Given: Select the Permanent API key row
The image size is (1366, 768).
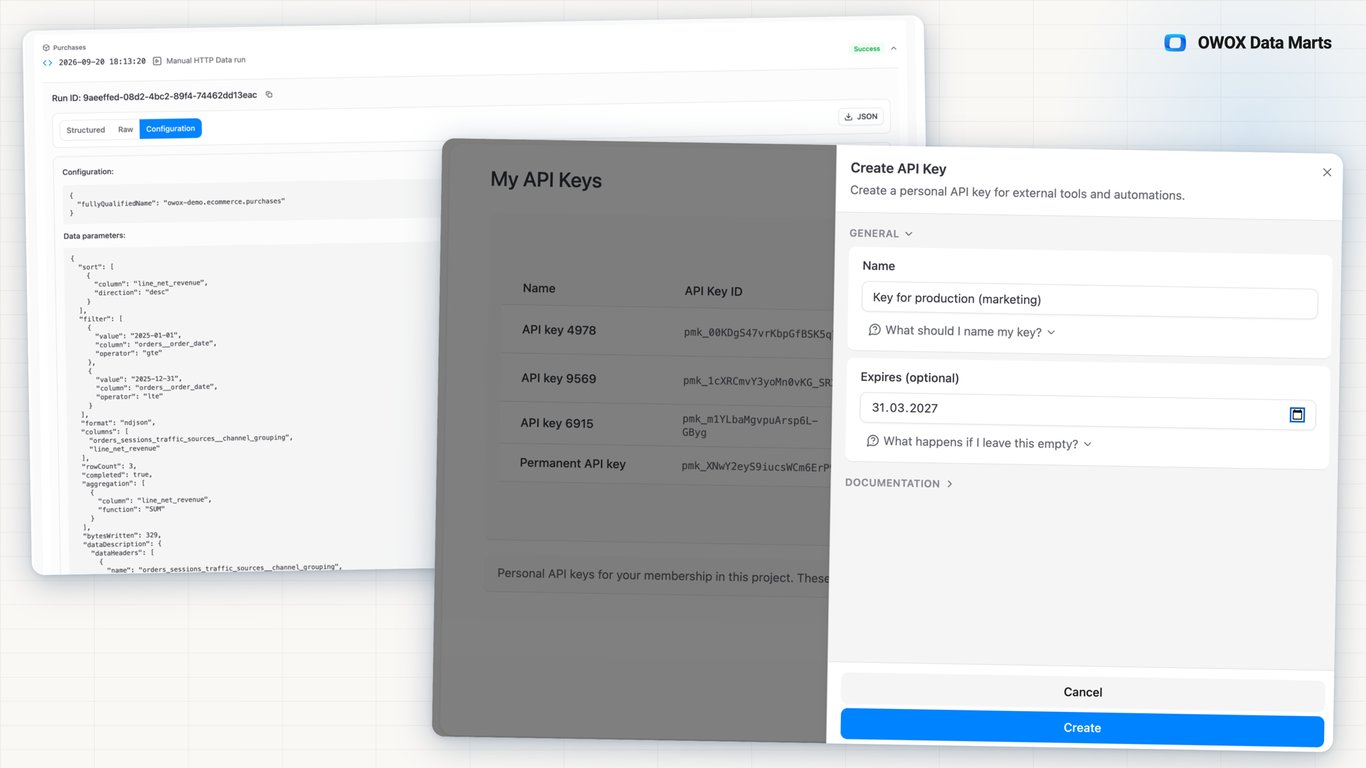Looking at the screenshot, I should pos(665,464).
